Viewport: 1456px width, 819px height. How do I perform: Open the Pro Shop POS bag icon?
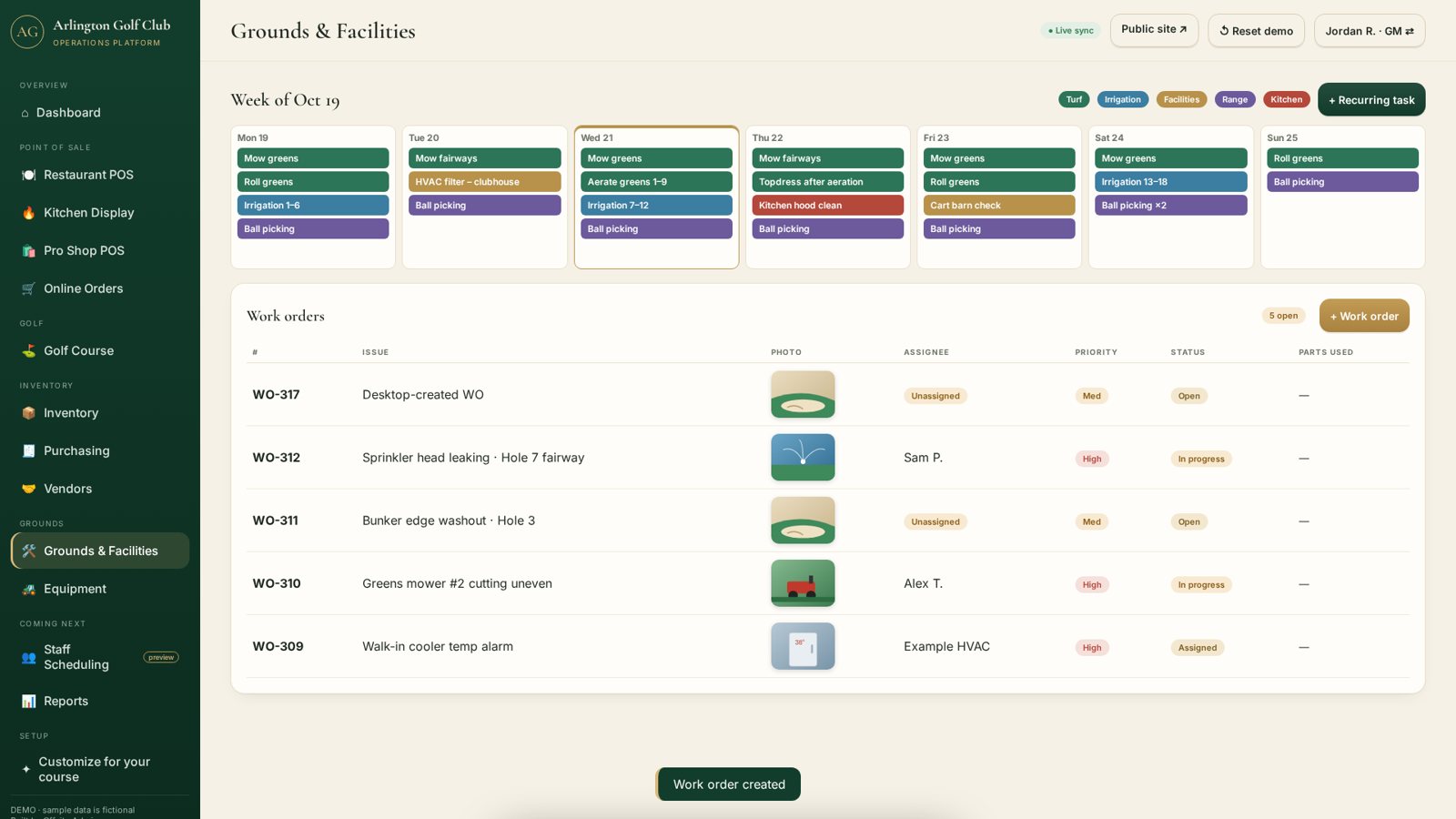click(x=28, y=250)
